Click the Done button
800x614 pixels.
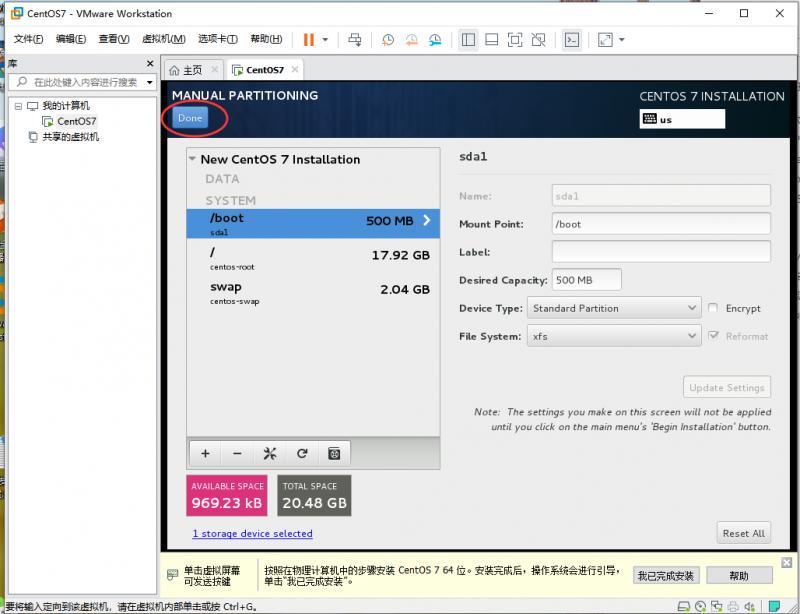[190, 118]
